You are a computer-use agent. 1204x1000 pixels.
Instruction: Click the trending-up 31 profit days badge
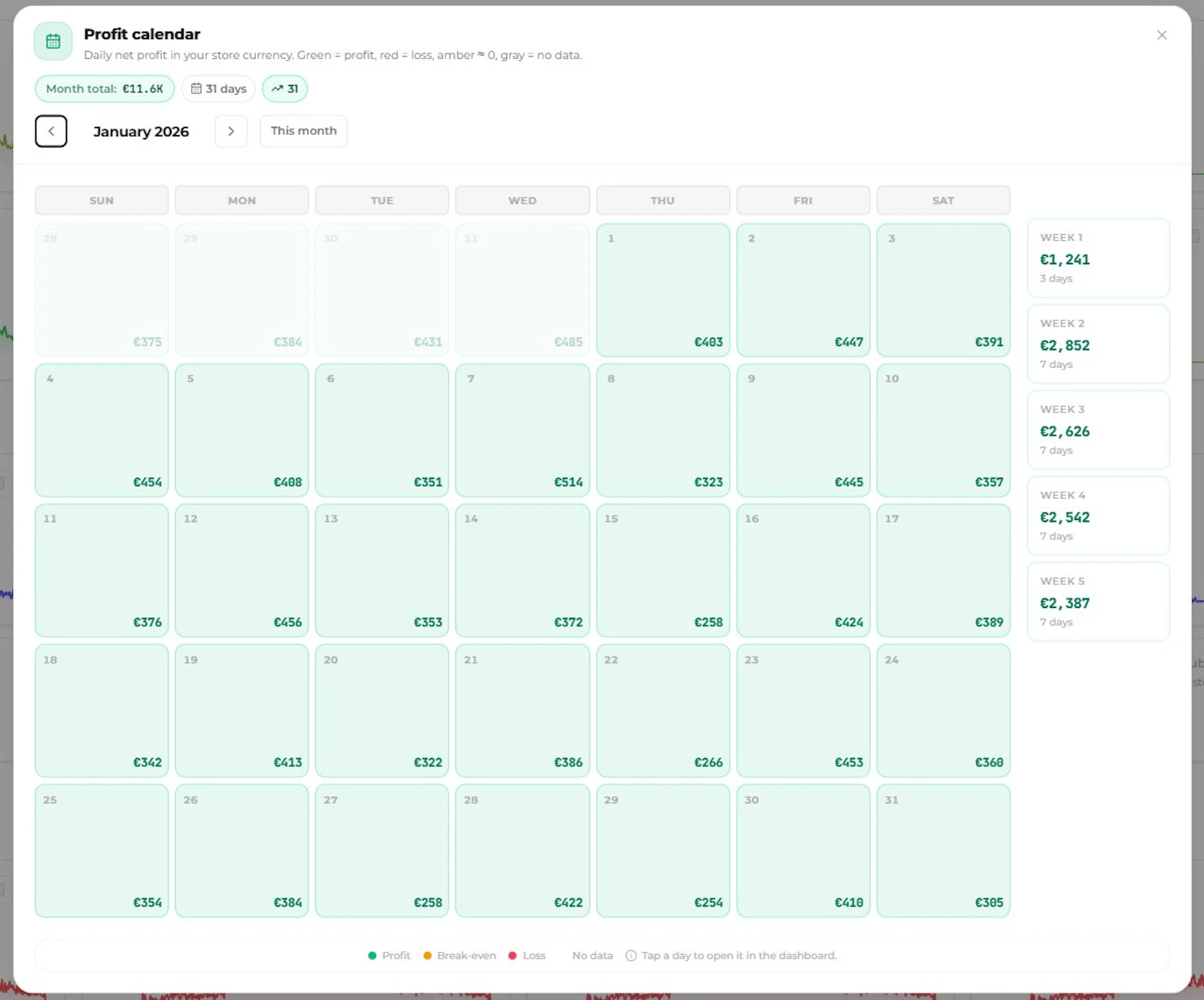tap(284, 89)
